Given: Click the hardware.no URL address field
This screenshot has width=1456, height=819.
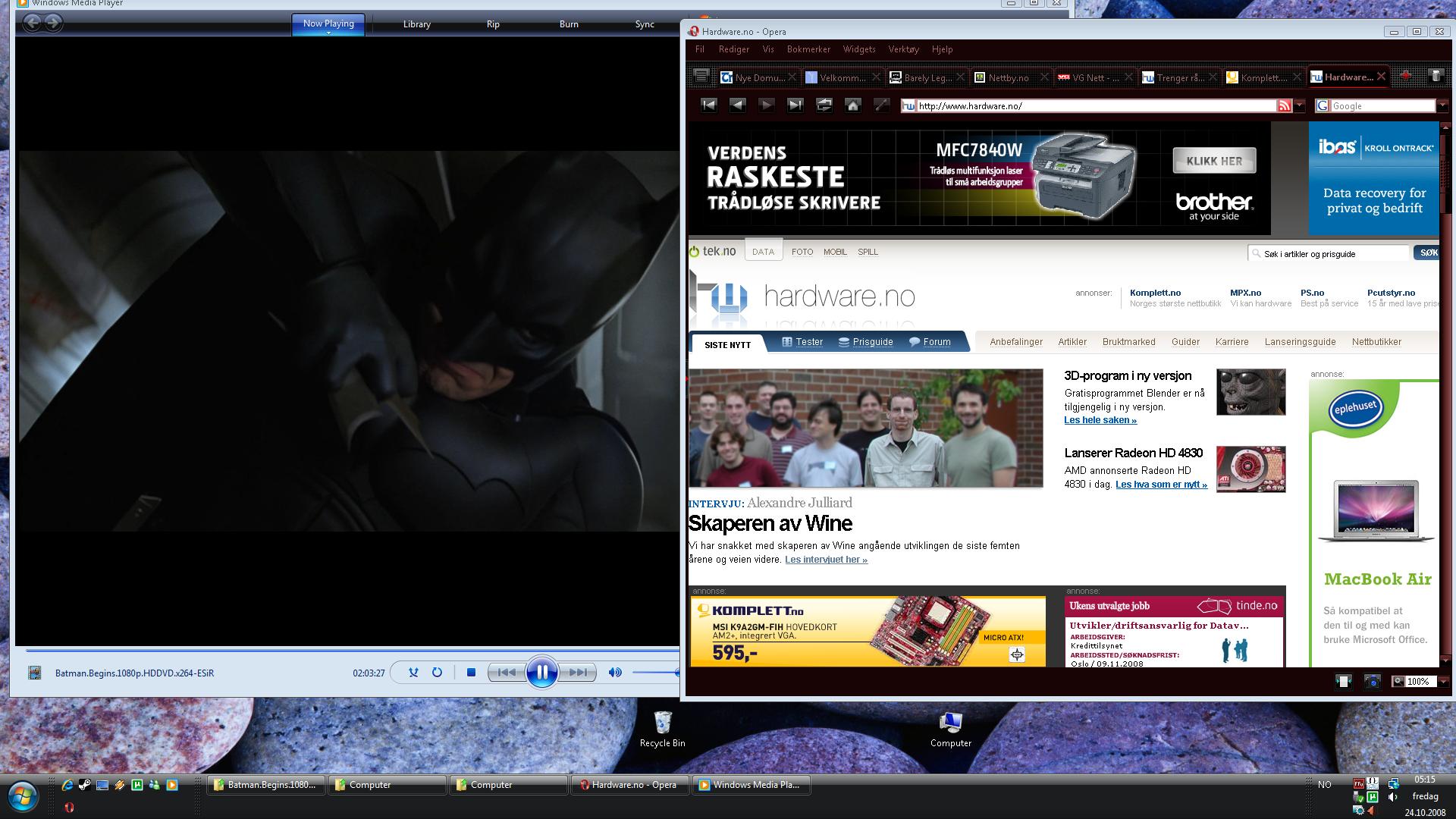Looking at the screenshot, I should [x=1096, y=106].
